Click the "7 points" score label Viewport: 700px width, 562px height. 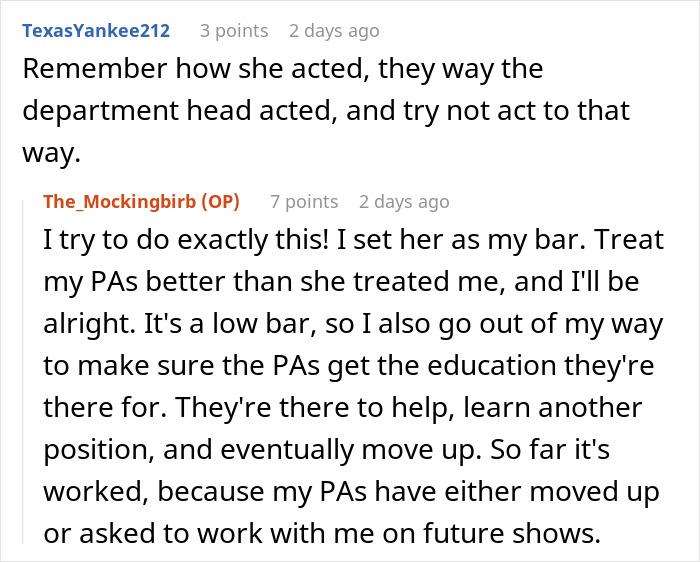click(304, 201)
